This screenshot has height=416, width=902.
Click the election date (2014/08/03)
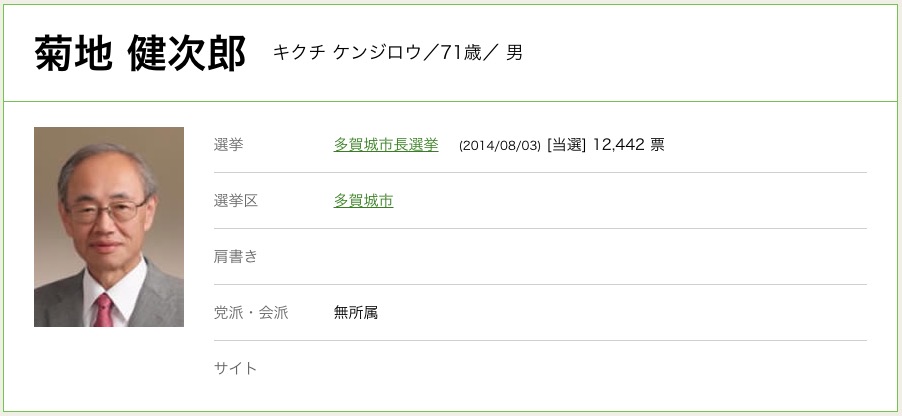pyautogui.click(x=500, y=146)
